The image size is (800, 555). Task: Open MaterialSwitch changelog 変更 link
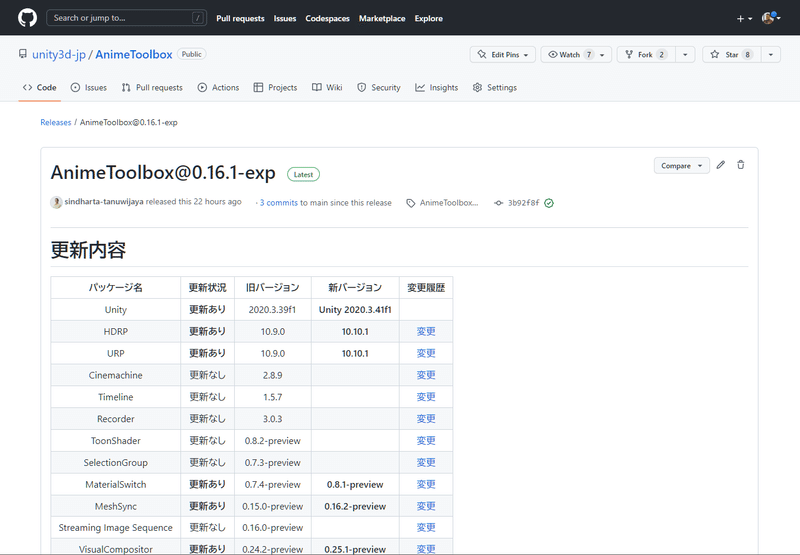[x=426, y=485]
